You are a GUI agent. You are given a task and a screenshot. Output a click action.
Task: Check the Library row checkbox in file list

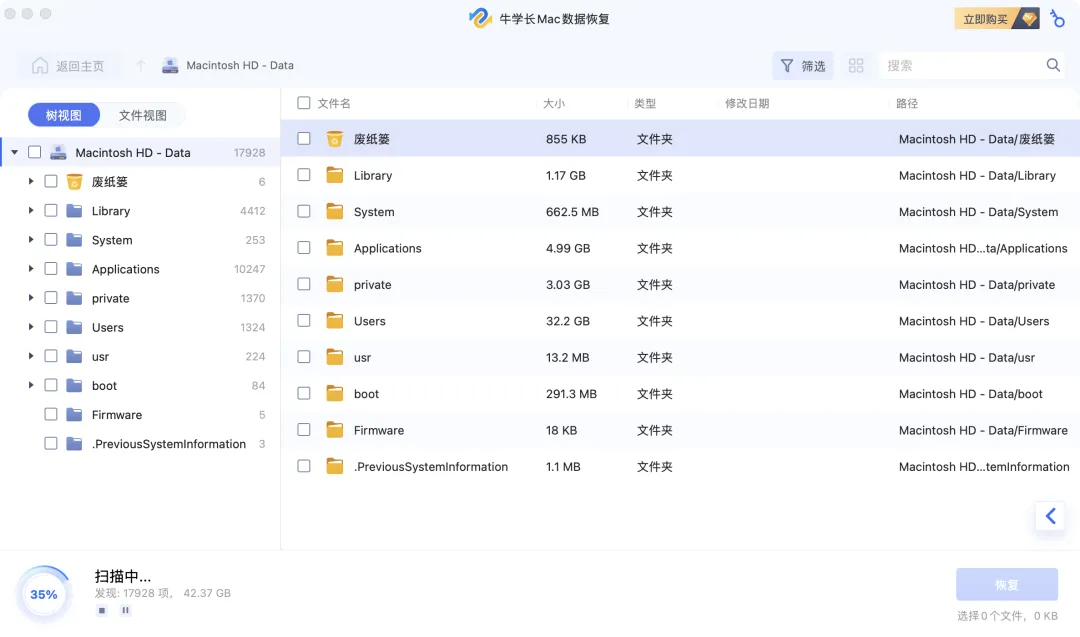[x=304, y=175]
